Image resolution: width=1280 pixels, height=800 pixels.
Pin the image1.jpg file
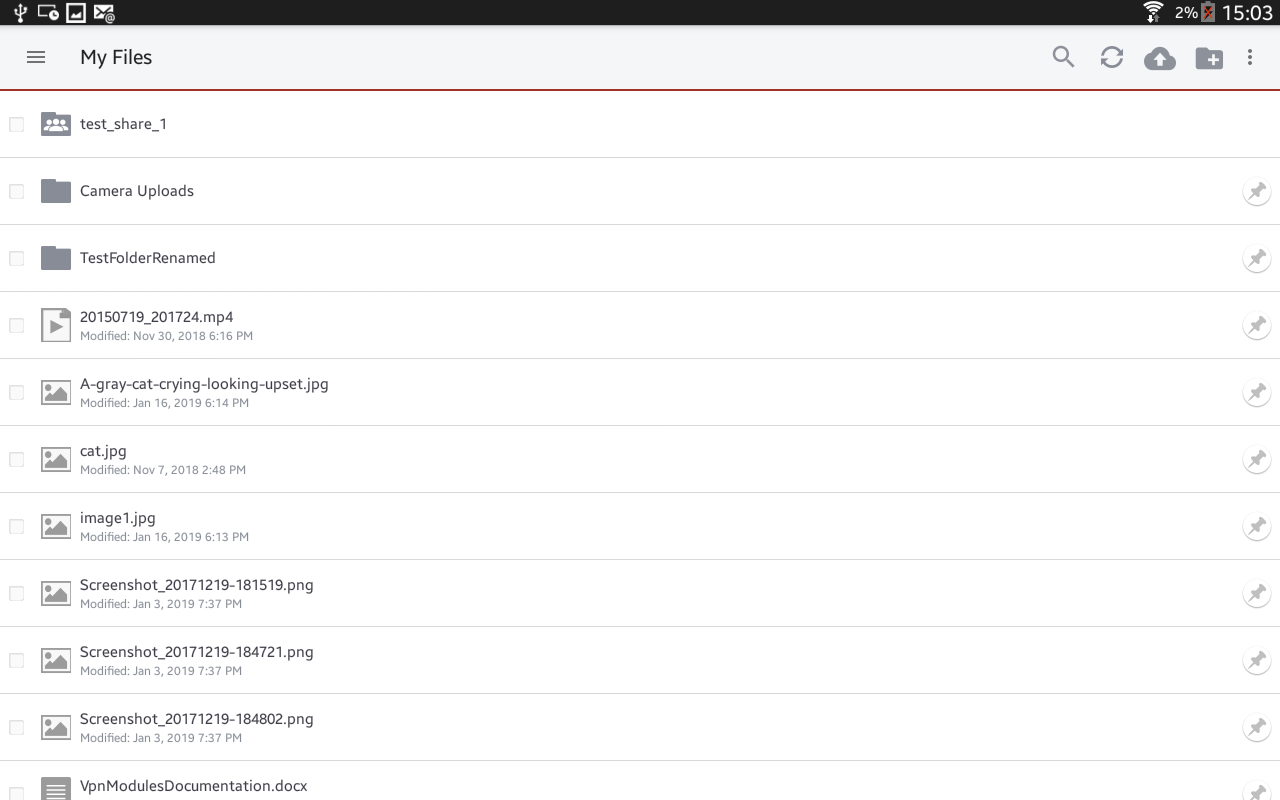[x=1257, y=526]
